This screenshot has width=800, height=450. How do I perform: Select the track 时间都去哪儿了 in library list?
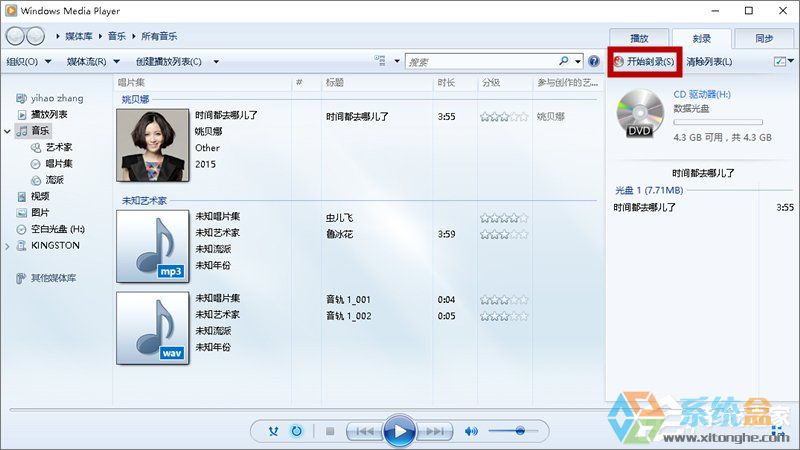pyautogui.click(x=358, y=117)
